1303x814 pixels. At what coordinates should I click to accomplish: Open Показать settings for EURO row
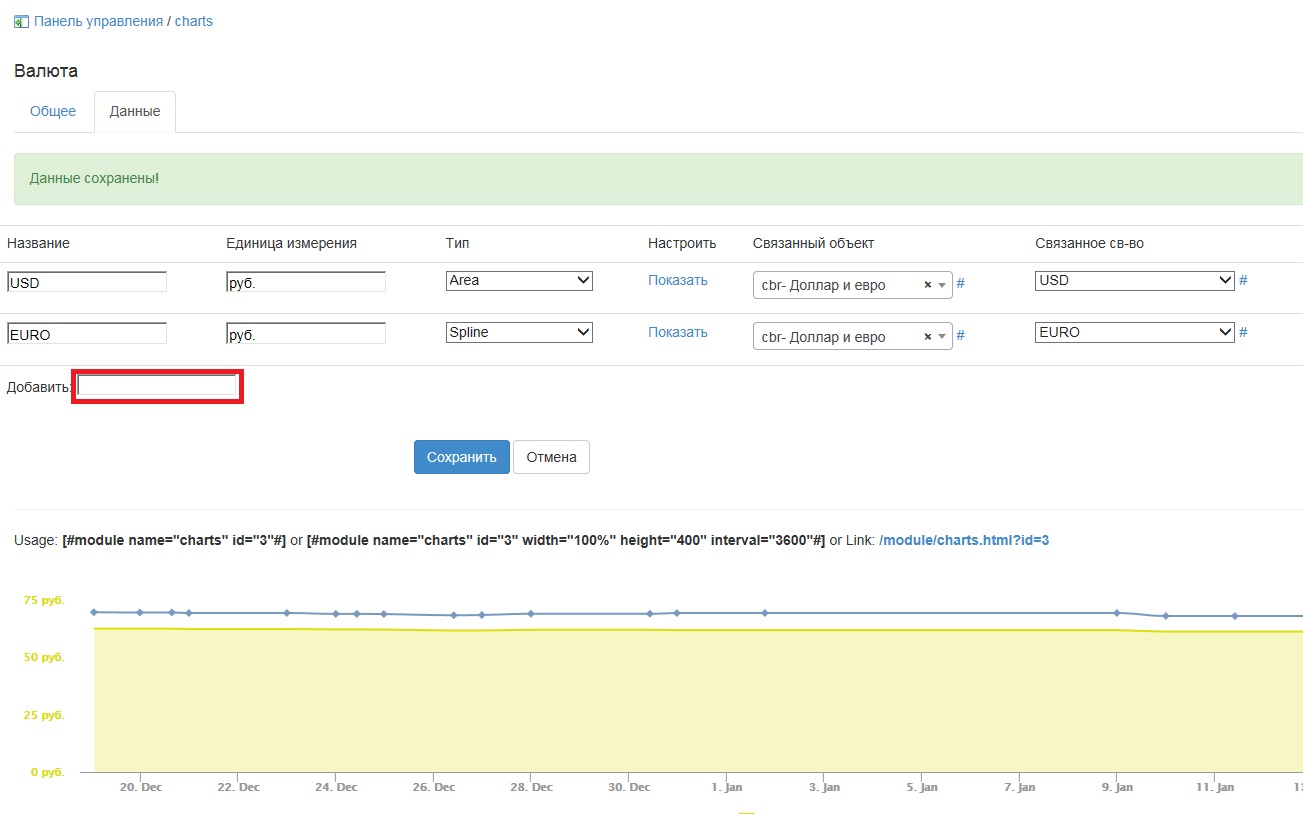[x=677, y=333]
